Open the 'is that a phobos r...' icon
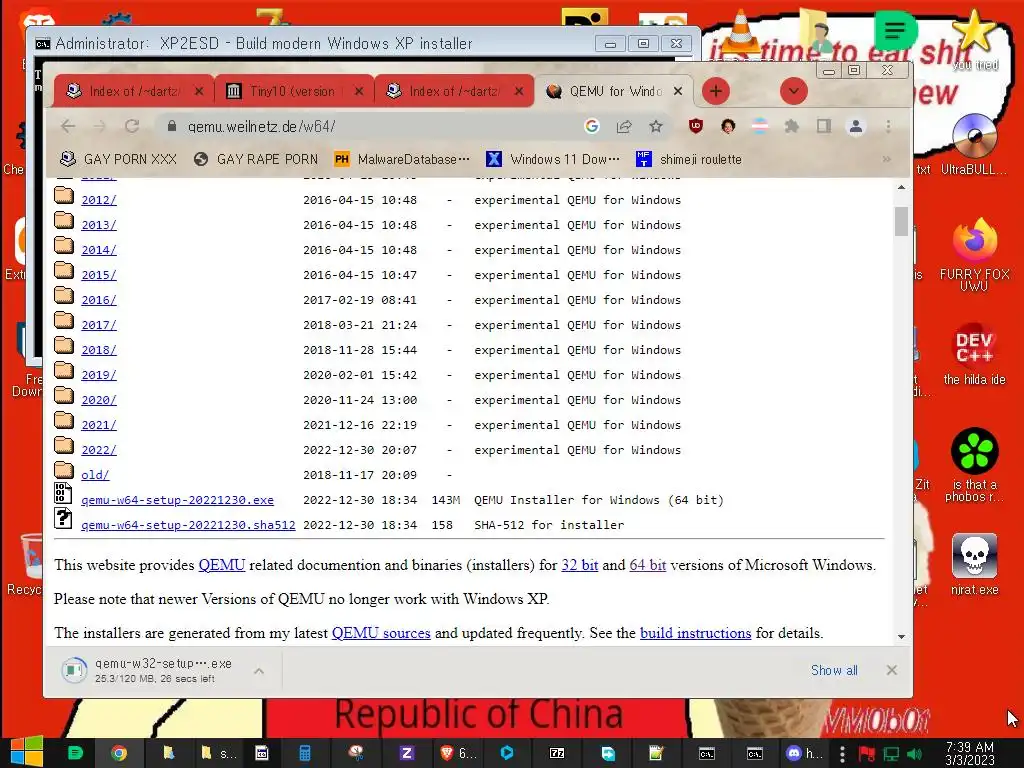Screen dimensions: 1024x768 click(x=974, y=465)
